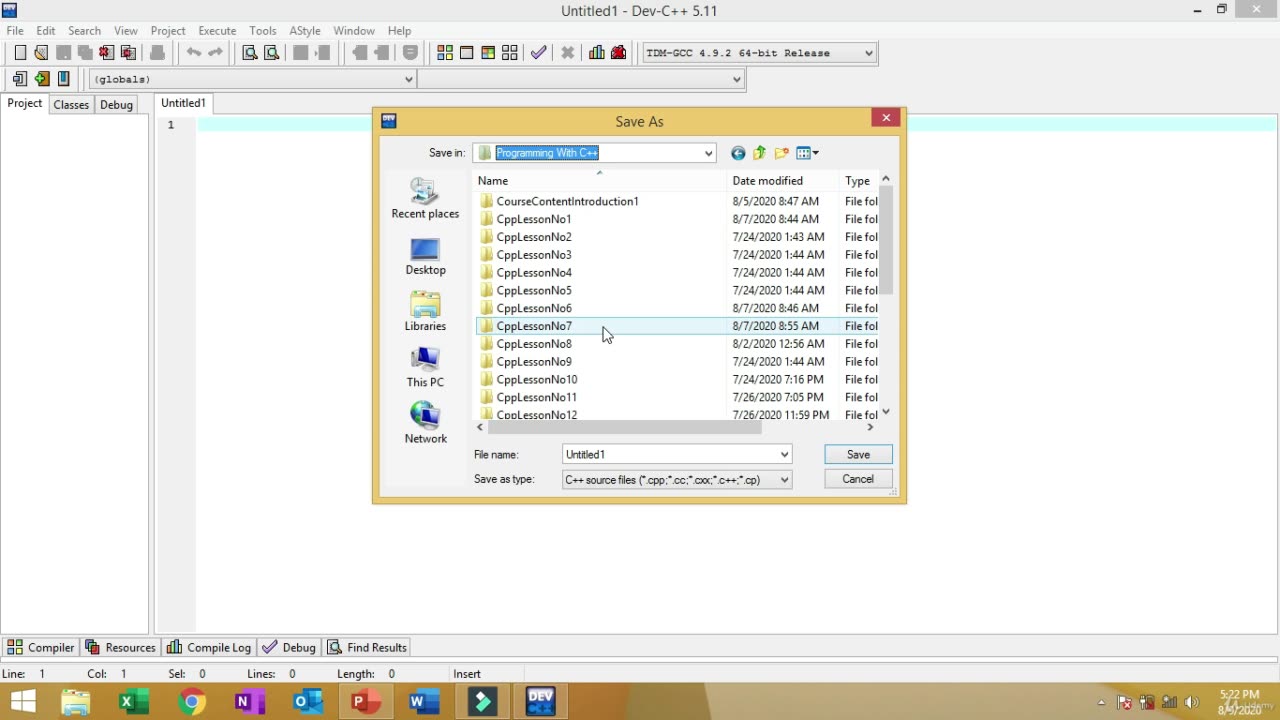Image resolution: width=1280 pixels, height=720 pixels.
Task: Open the Windows Start button
Action: point(23,702)
